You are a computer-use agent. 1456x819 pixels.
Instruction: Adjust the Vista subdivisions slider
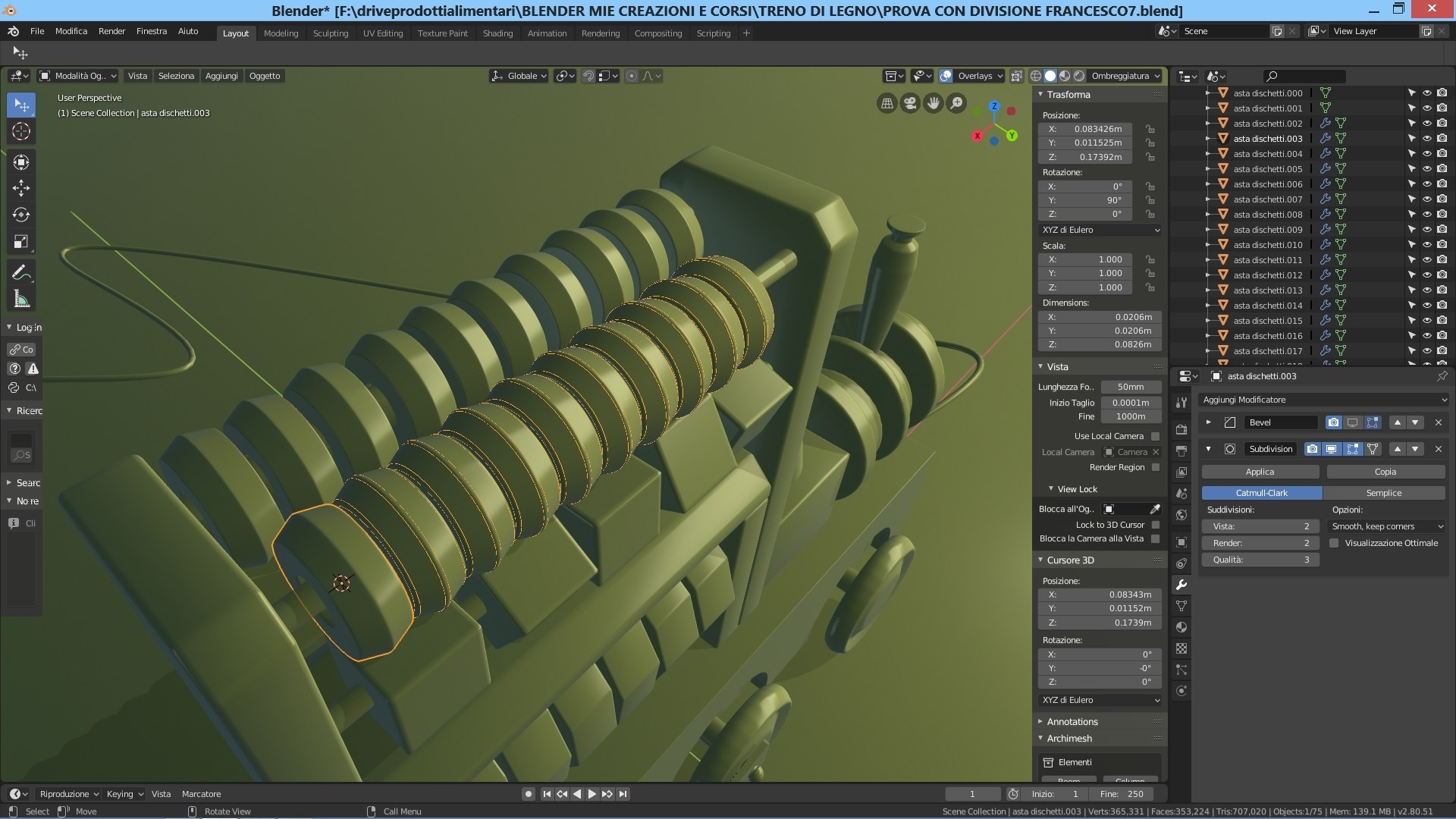tap(1260, 526)
